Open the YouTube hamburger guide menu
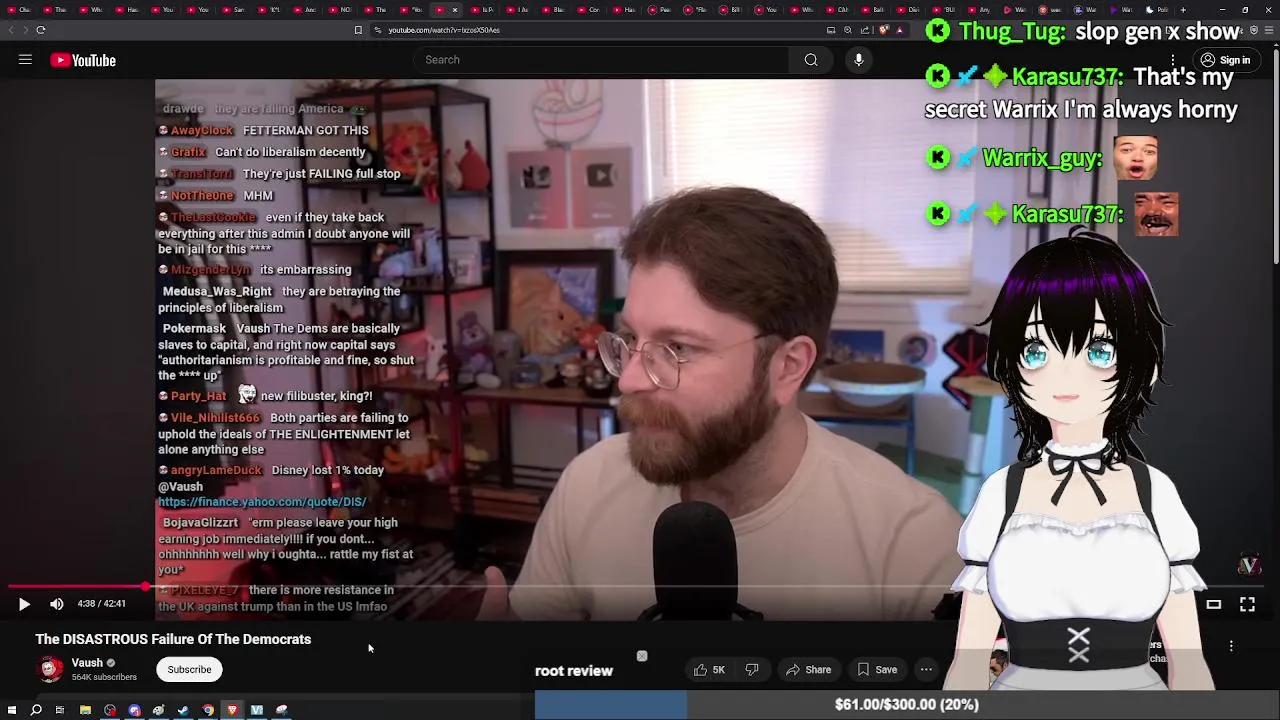The width and height of the screenshot is (1280, 720). coord(25,60)
